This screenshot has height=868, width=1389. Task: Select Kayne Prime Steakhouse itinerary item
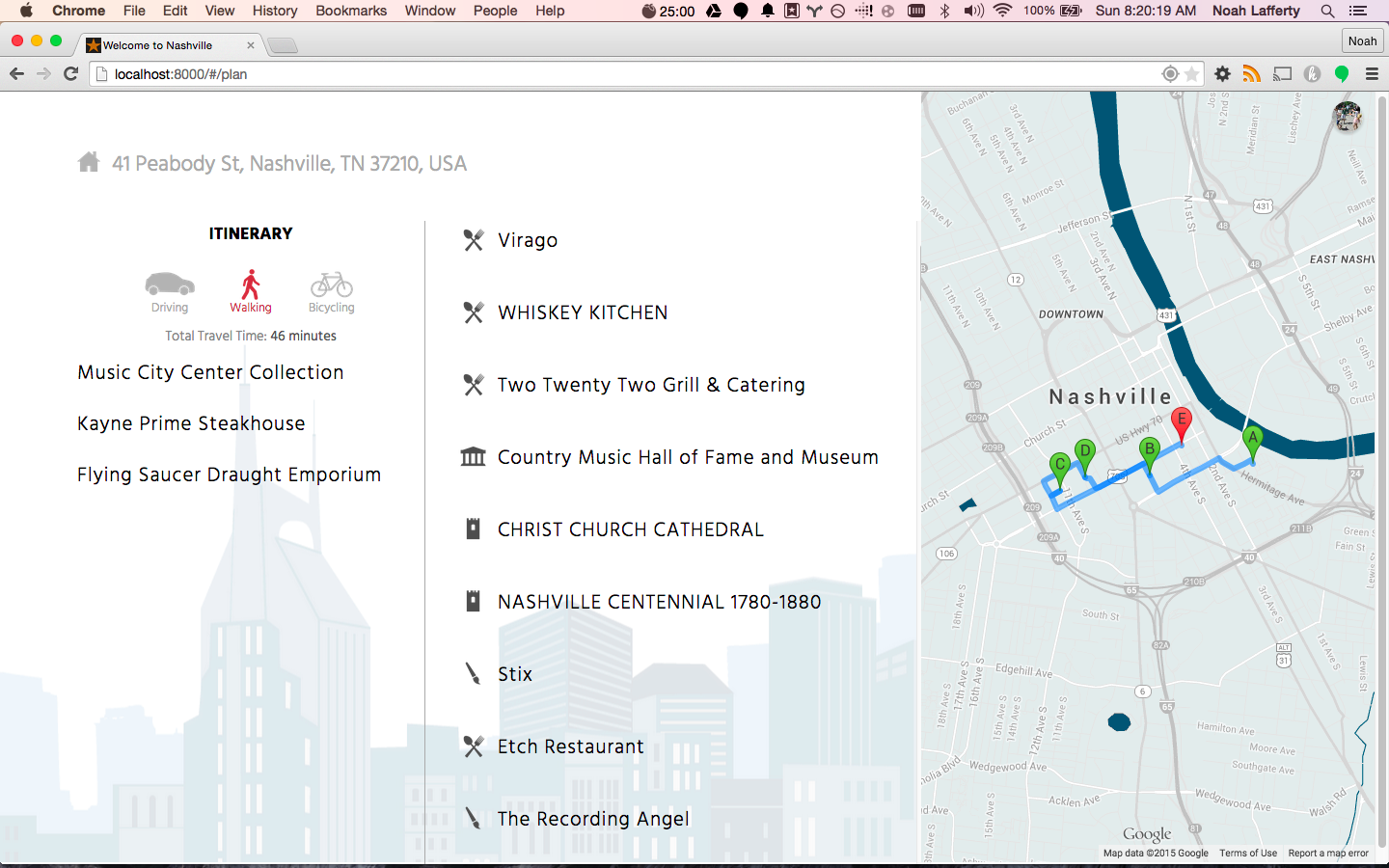(x=191, y=423)
